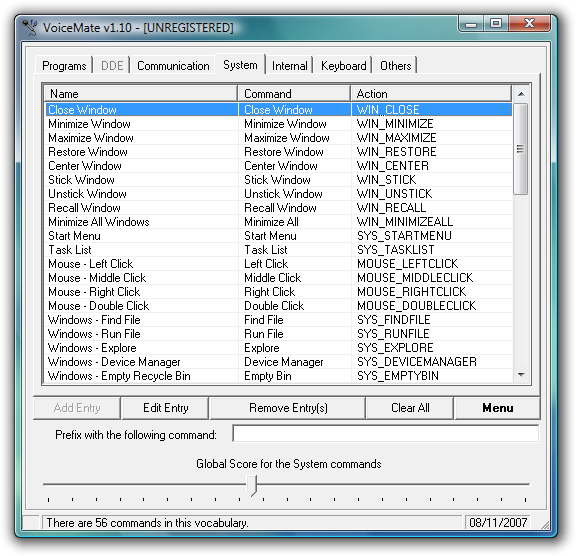
Task: Select the Mouse - Double Click entry
Action: tap(98, 306)
